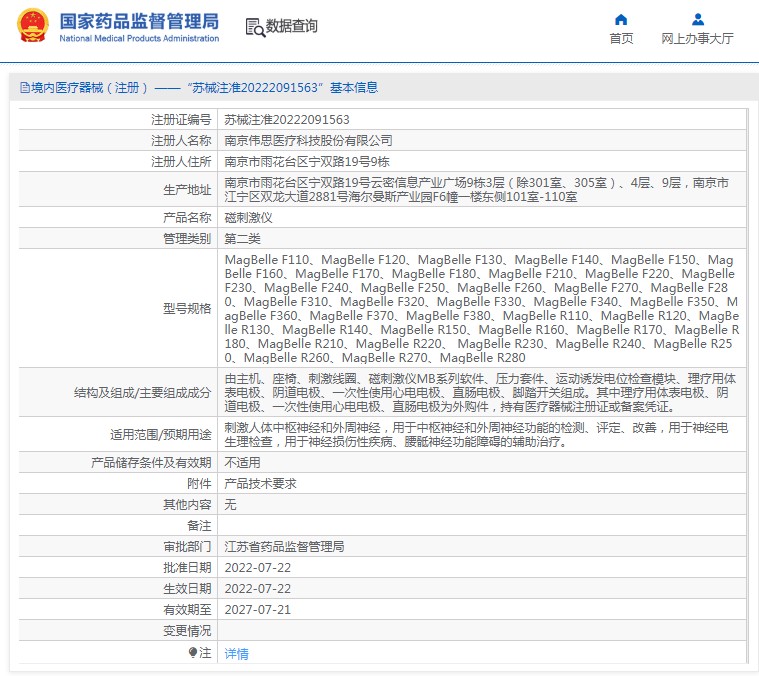Viewport: 759px width, 676px height.
Task: Click the 产品技术要求 attachment value
Action: (x=260, y=483)
